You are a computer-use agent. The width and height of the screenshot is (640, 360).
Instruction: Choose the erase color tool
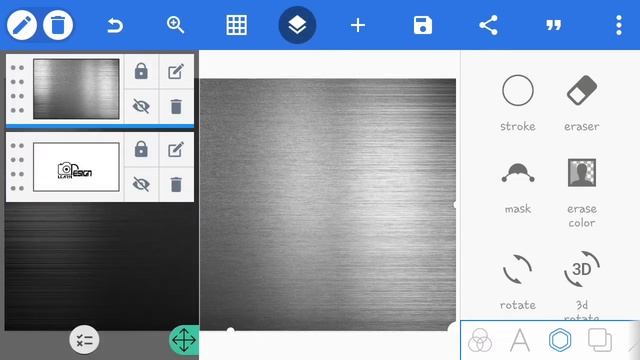582,173
